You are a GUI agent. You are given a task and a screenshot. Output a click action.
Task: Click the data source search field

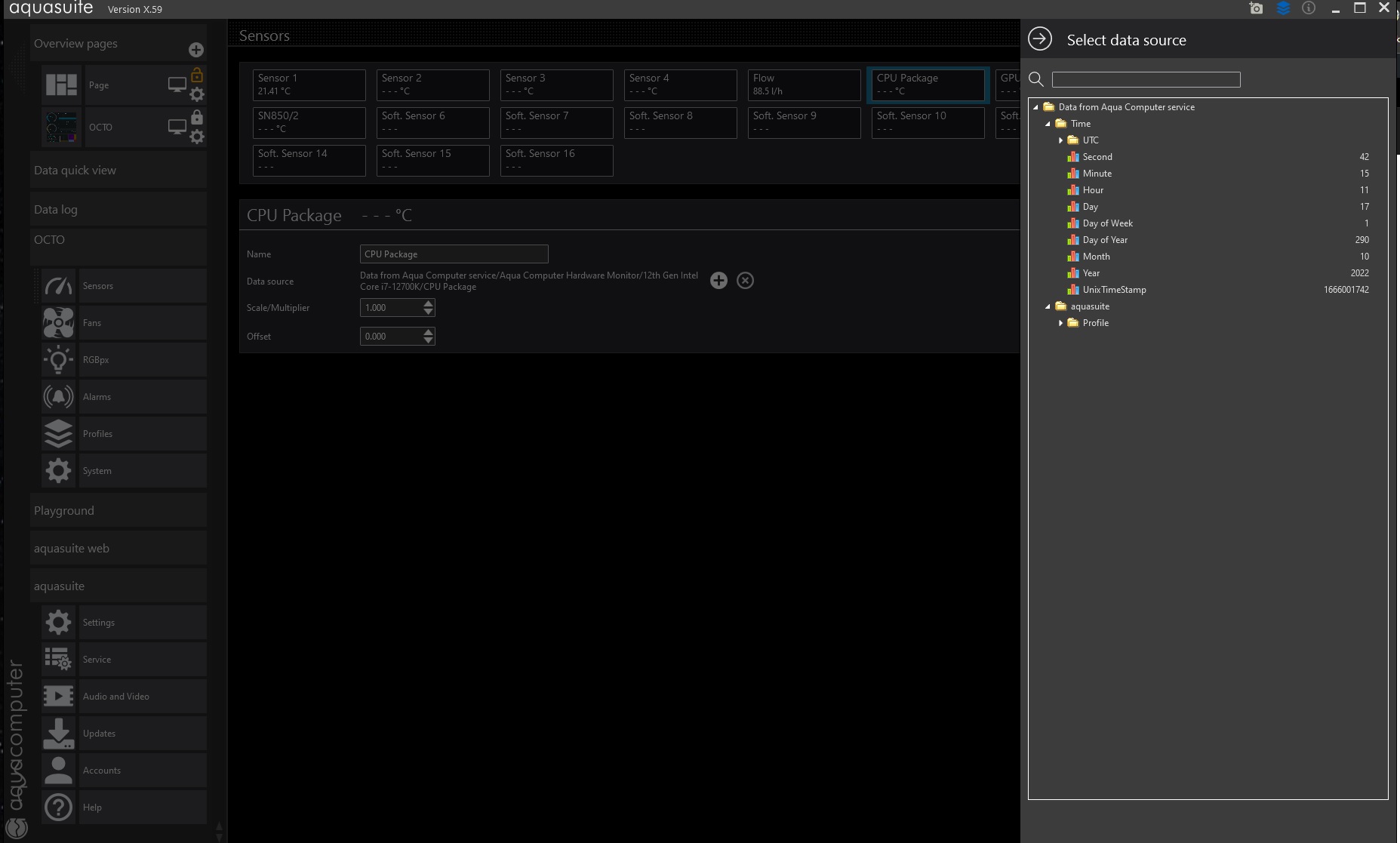click(x=1146, y=79)
